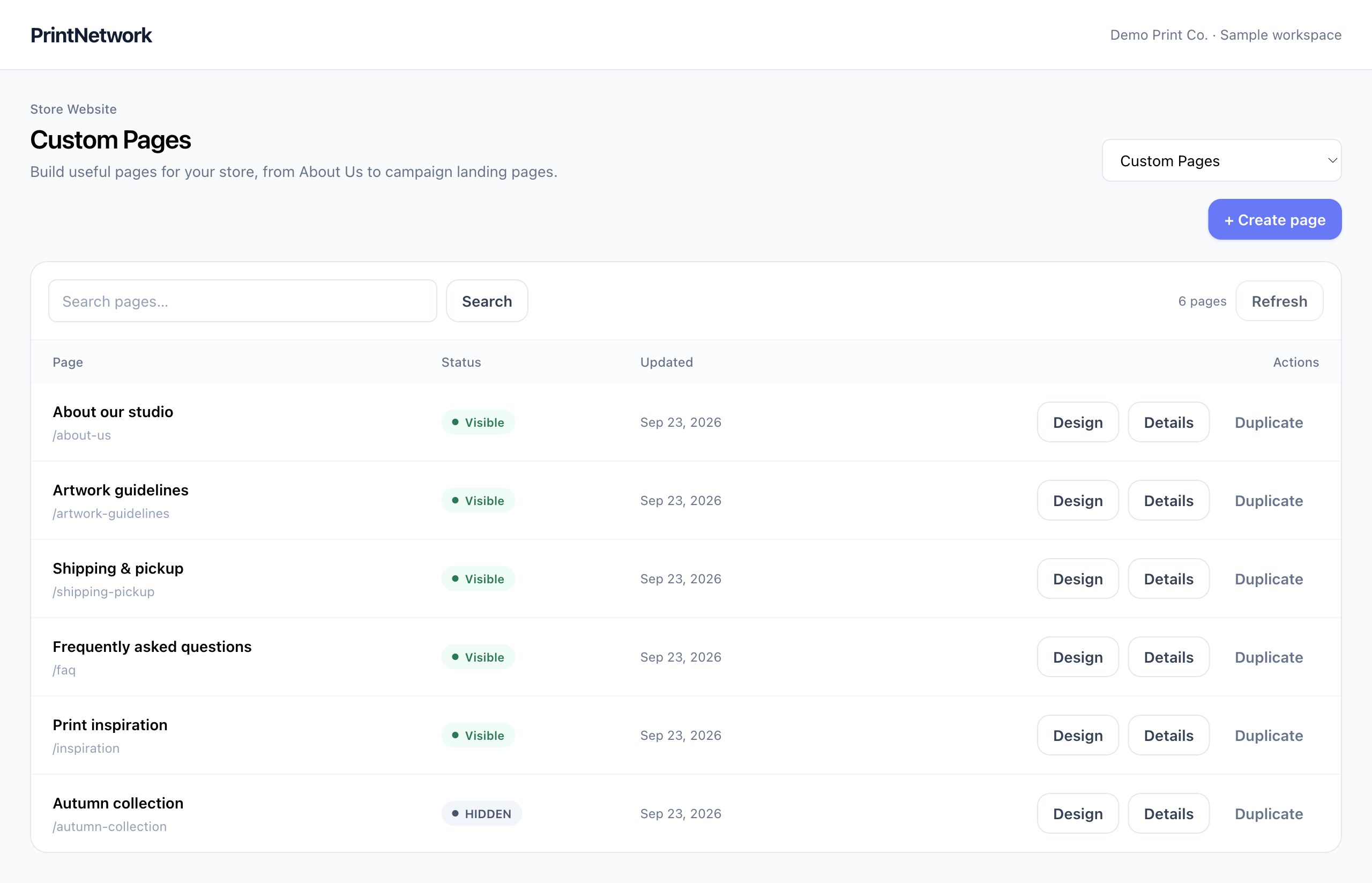This screenshot has width=1372, height=883.
Task: Focus the Search pages input field
Action: coord(242,301)
